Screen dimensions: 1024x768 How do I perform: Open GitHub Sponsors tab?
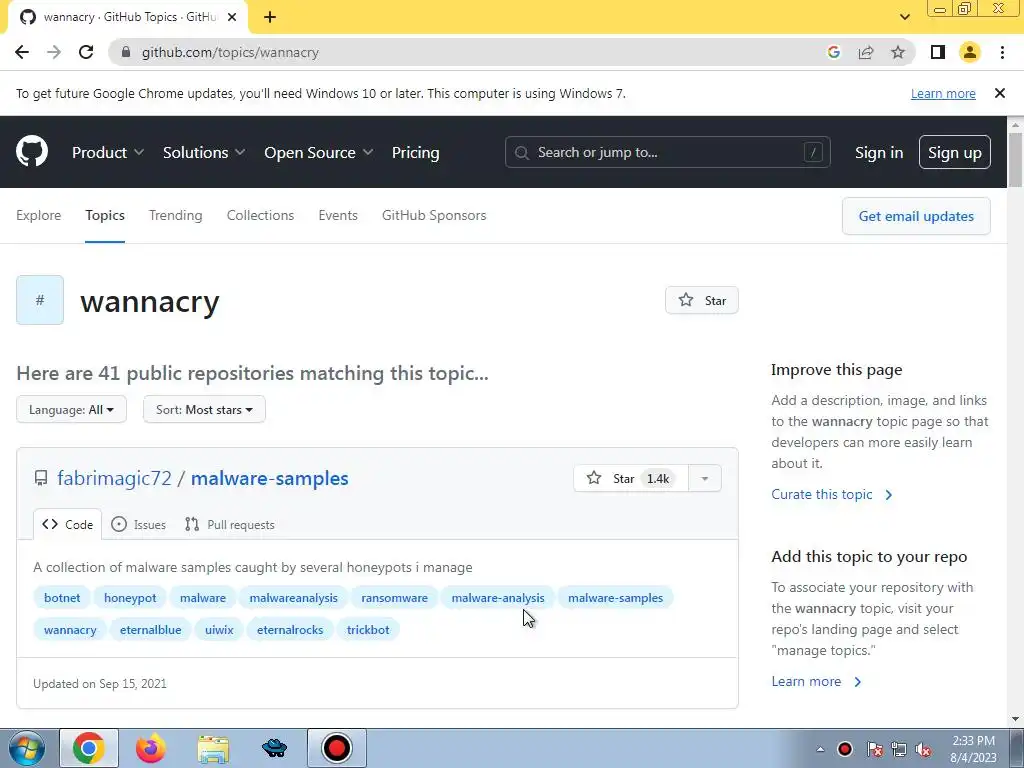pos(434,216)
